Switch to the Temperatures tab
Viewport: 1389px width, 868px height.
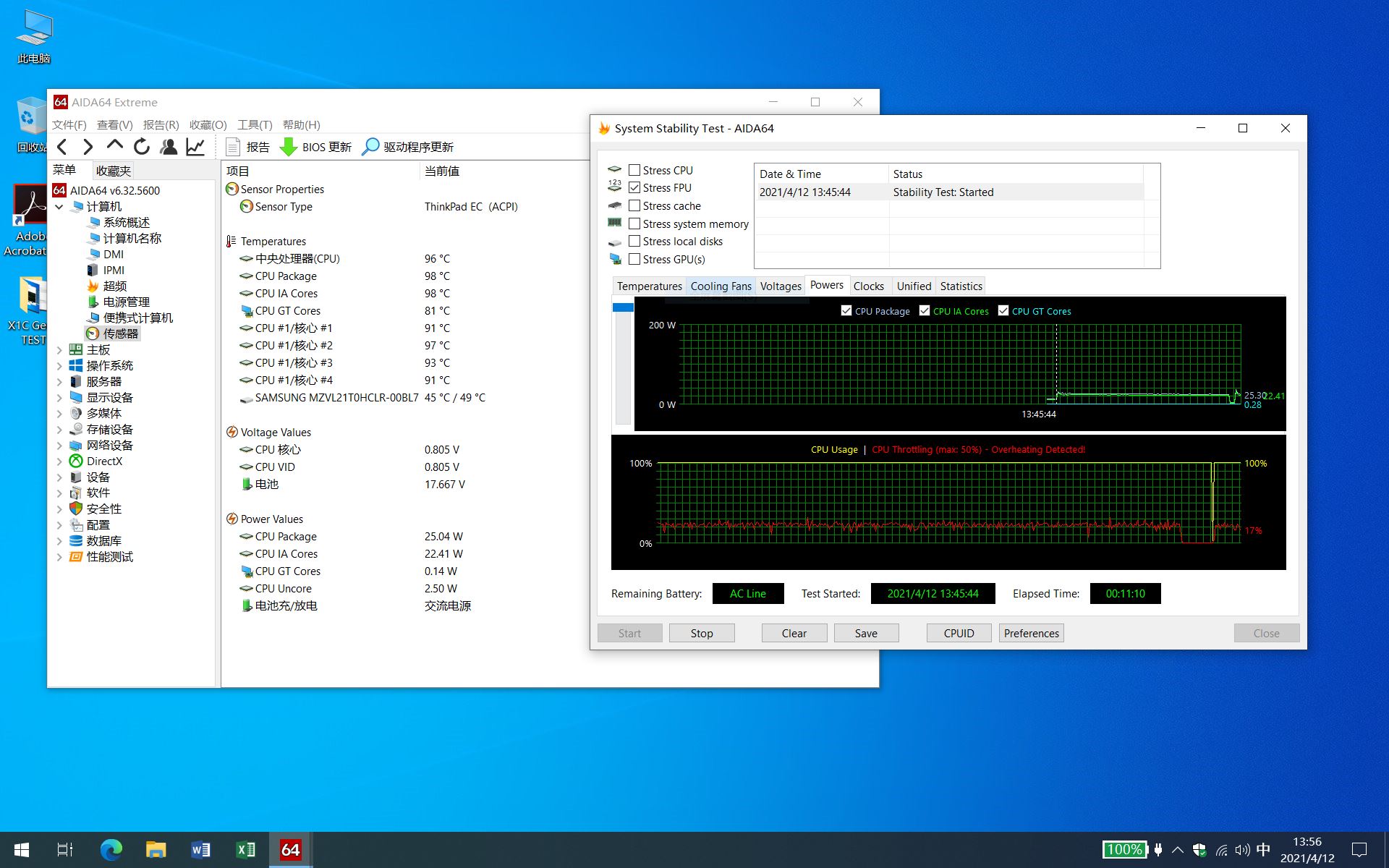[649, 286]
